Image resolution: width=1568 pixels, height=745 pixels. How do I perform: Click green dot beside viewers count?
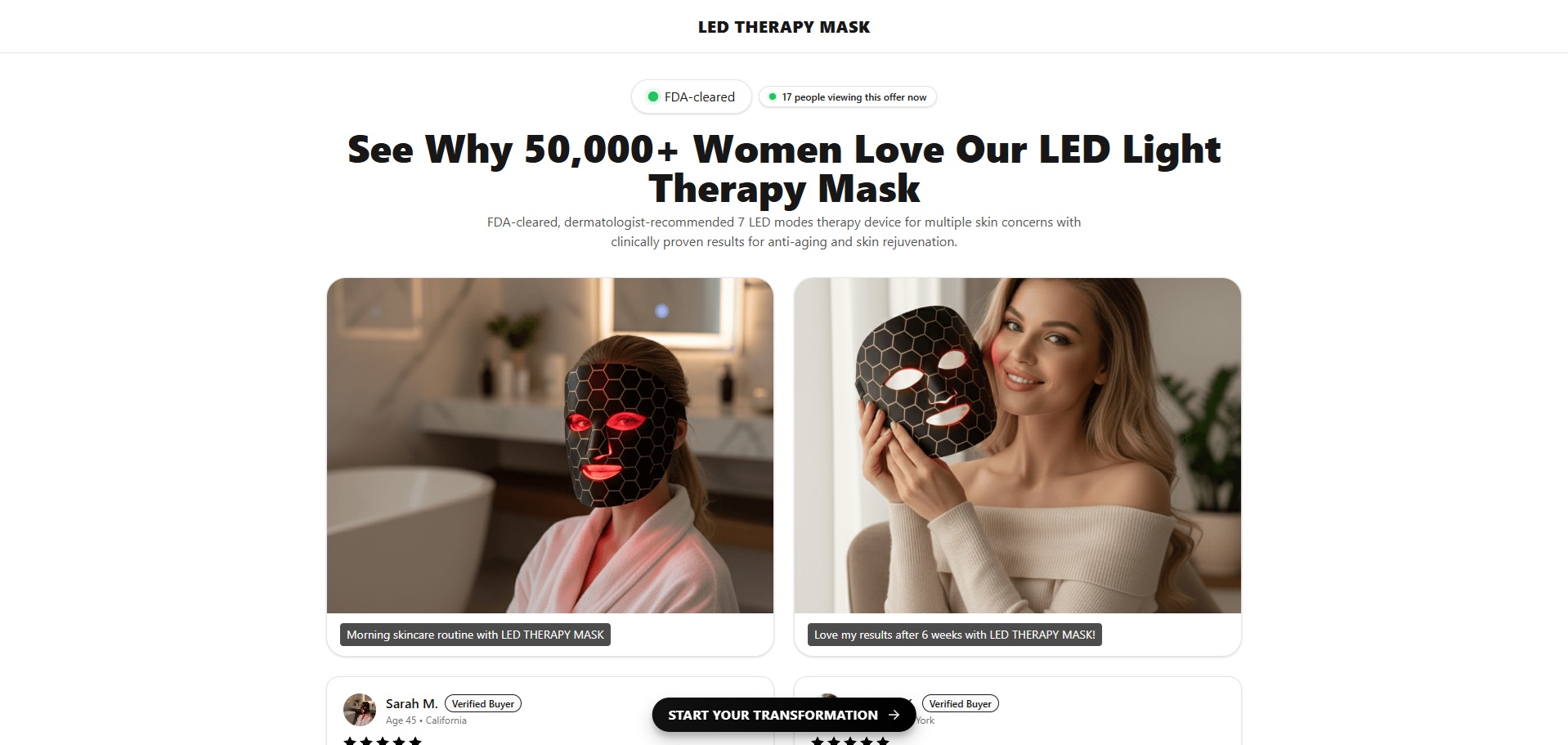773,96
